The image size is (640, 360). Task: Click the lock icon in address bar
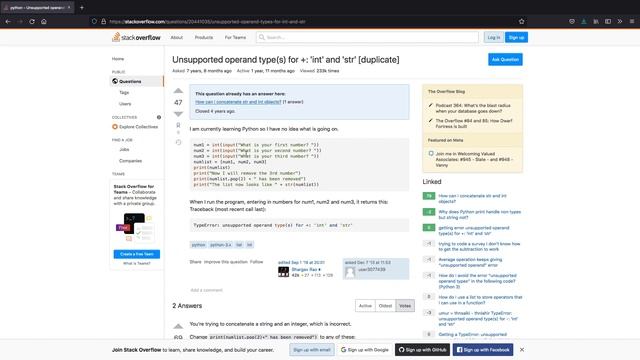[104, 21]
